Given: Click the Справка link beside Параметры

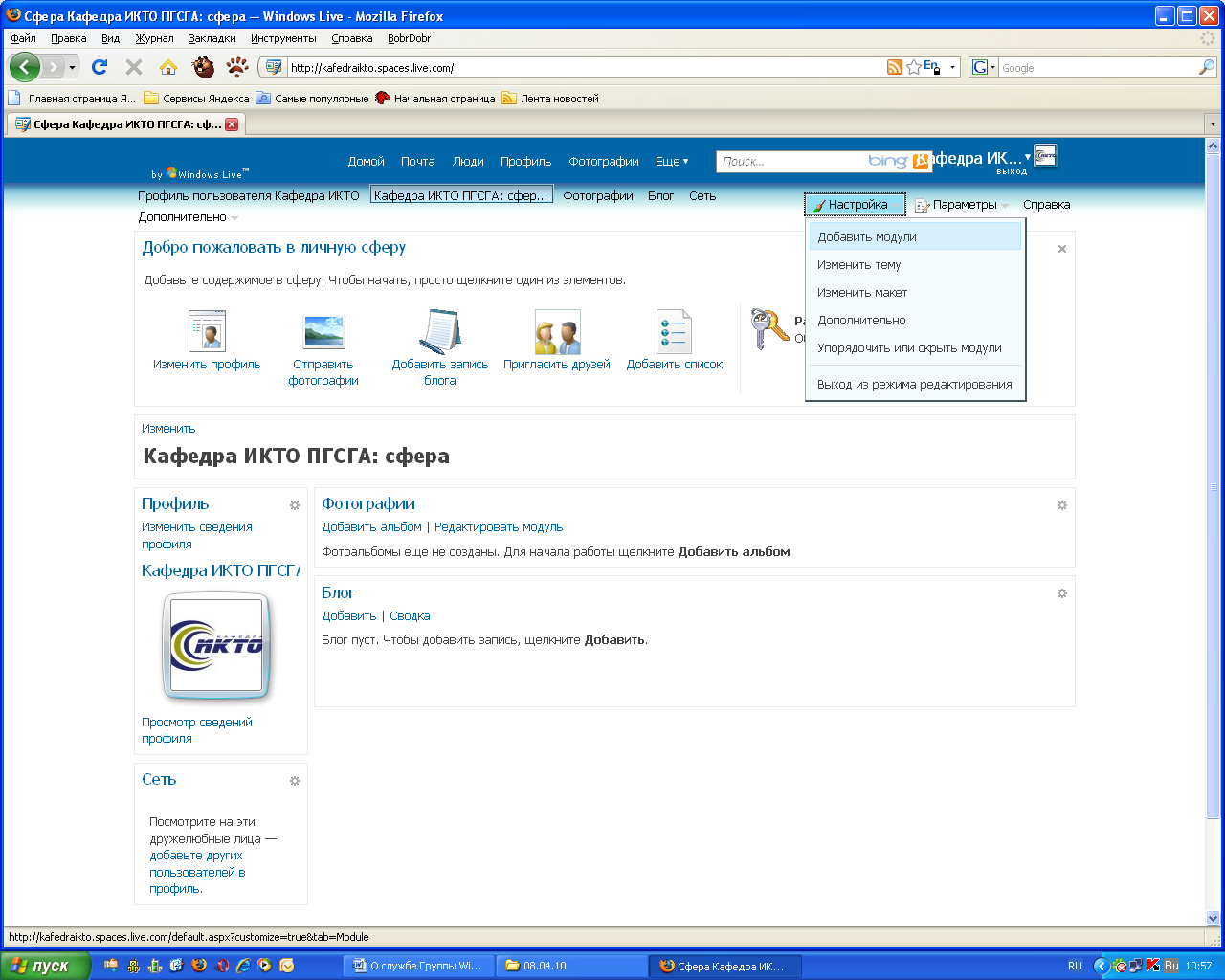Looking at the screenshot, I should tap(1046, 205).
